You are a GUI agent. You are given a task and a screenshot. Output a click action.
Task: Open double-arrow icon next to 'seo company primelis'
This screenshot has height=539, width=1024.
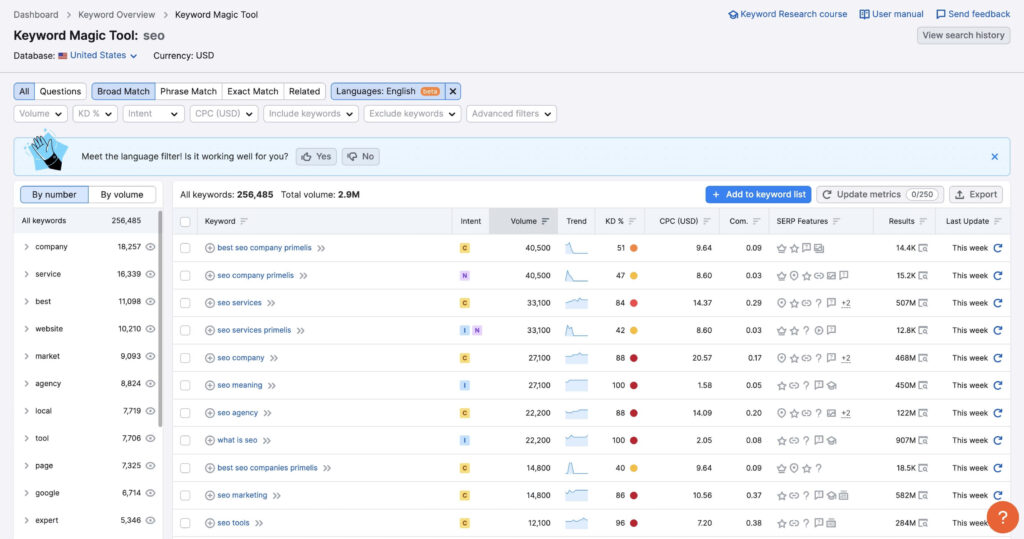[303, 276]
